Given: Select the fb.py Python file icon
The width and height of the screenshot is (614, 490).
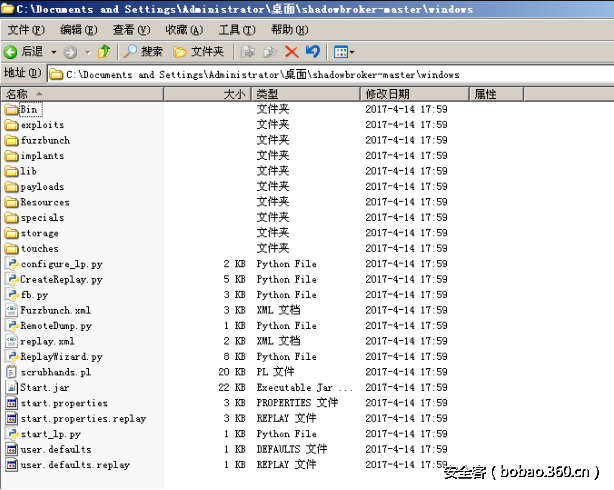Looking at the screenshot, I should [x=12, y=295].
